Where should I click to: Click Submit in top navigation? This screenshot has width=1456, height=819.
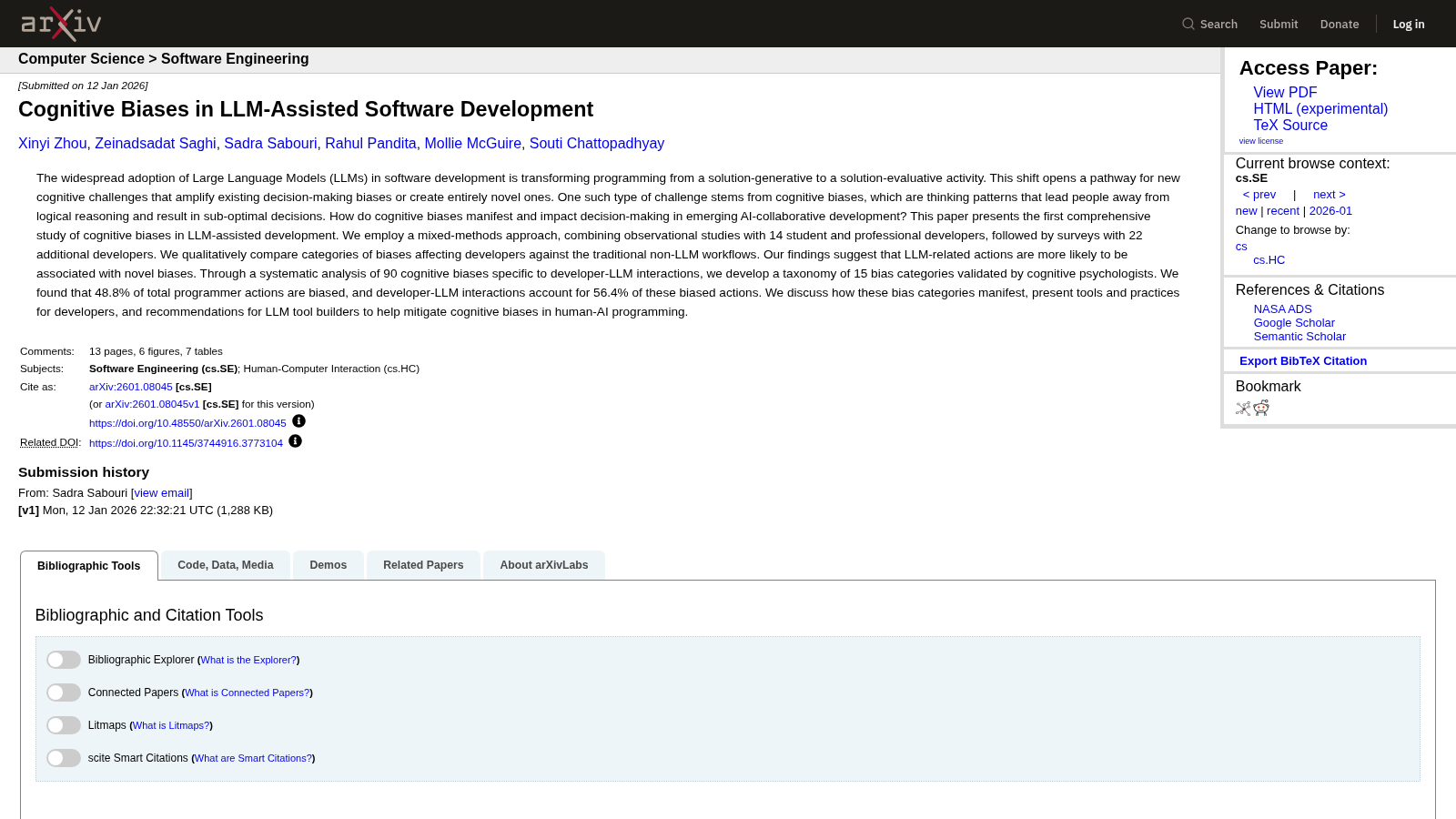point(1279,25)
